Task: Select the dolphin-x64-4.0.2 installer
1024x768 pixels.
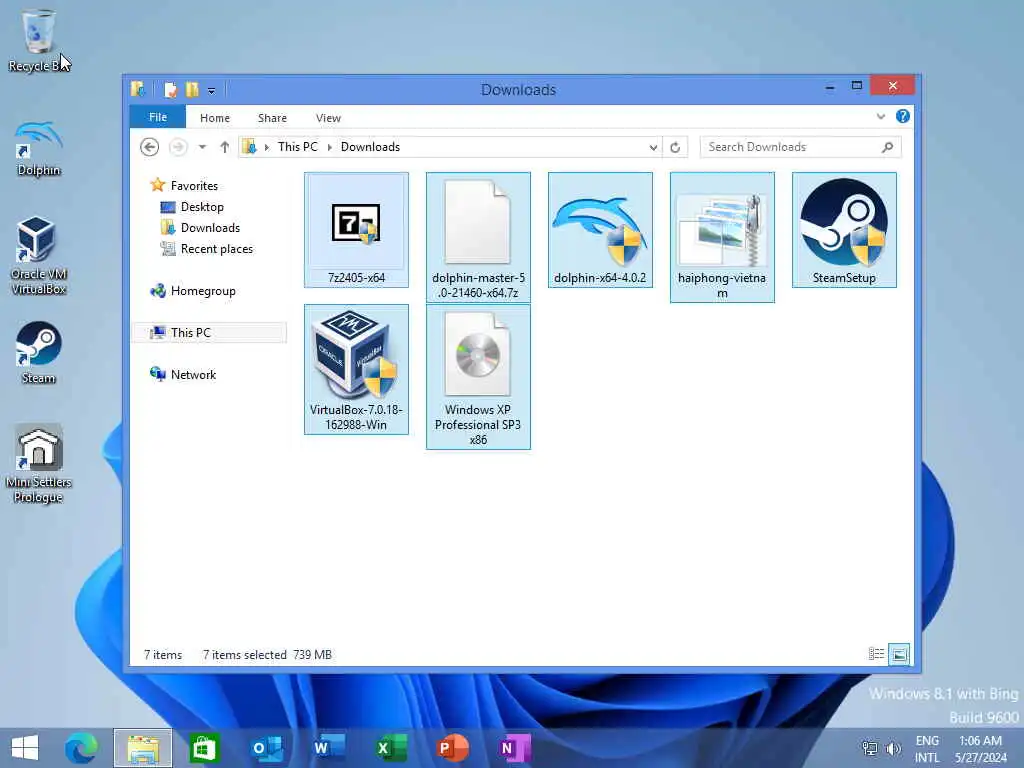Action: tap(600, 229)
